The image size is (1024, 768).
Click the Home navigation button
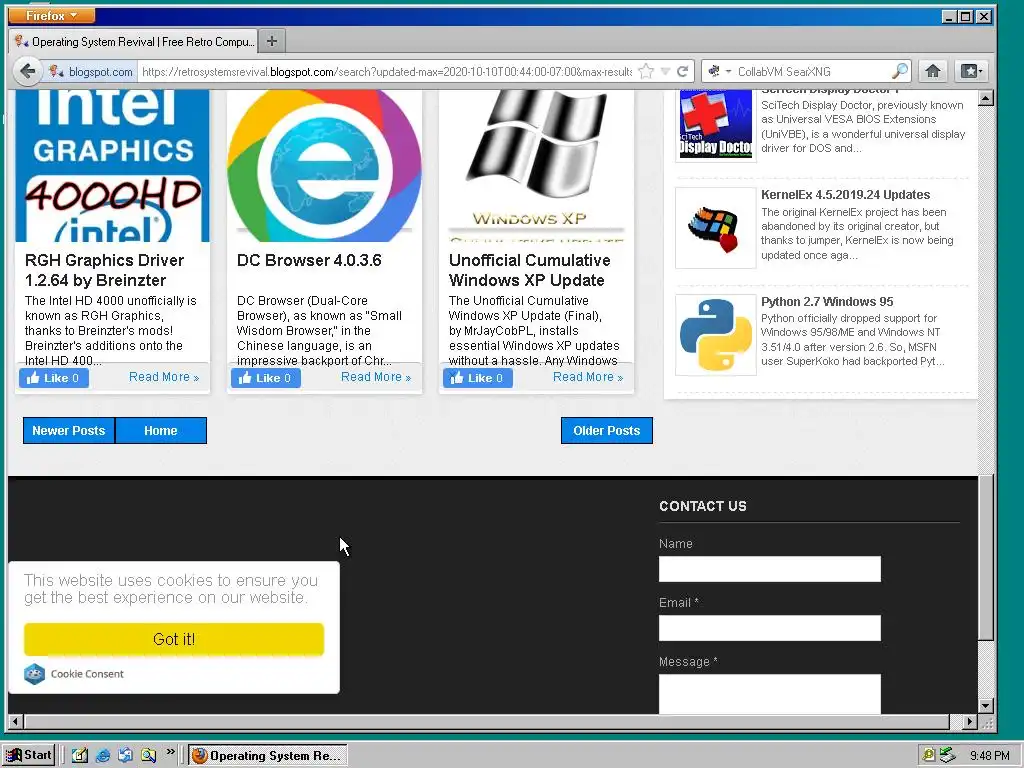161,430
